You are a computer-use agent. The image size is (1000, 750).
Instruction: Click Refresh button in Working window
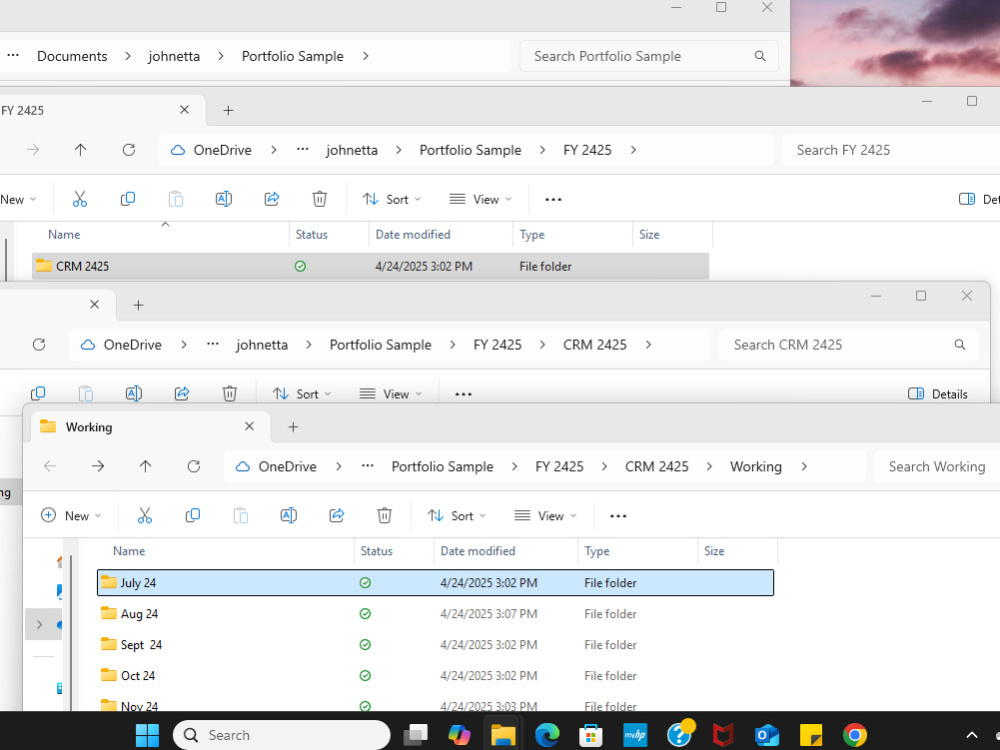click(194, 466)
